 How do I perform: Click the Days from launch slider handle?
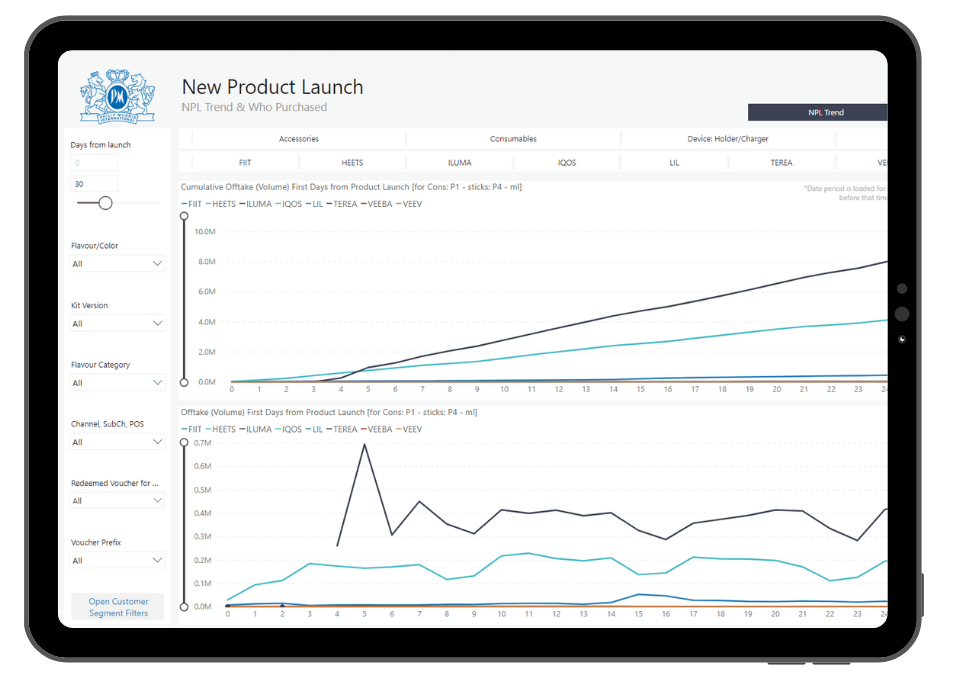(105, 203)
